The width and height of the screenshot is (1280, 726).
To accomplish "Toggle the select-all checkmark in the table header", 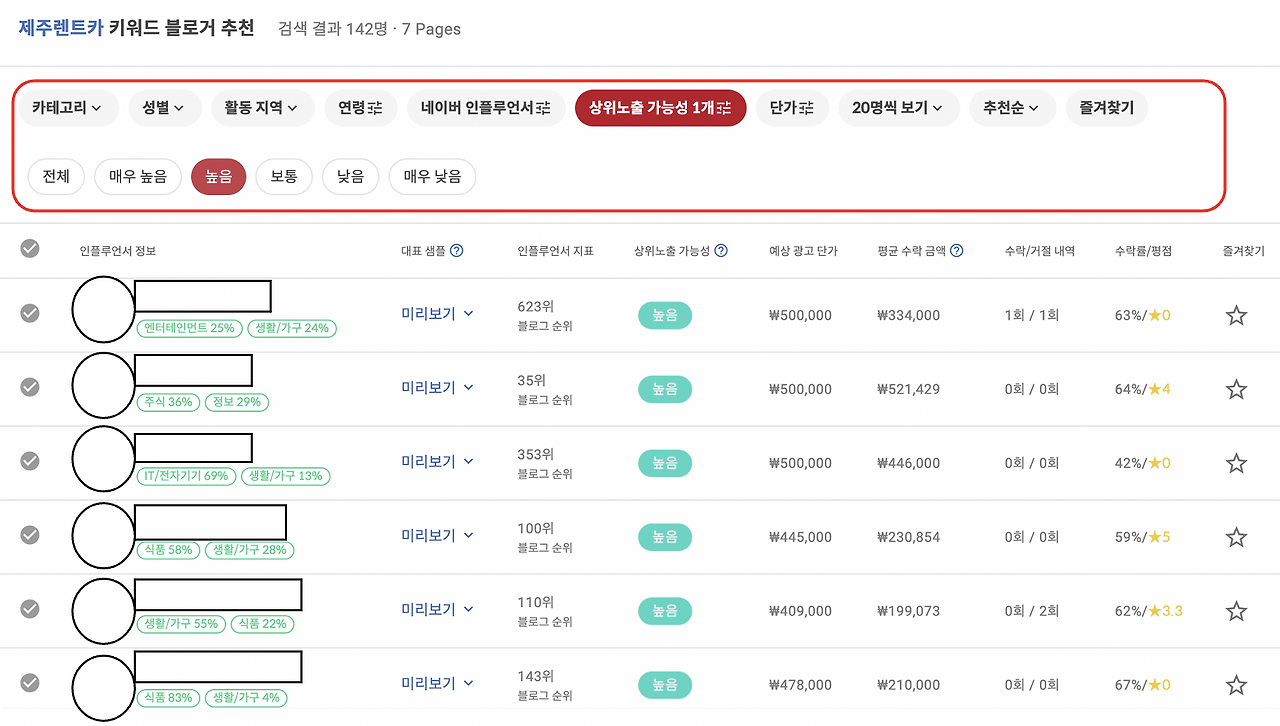I will 29,250.
